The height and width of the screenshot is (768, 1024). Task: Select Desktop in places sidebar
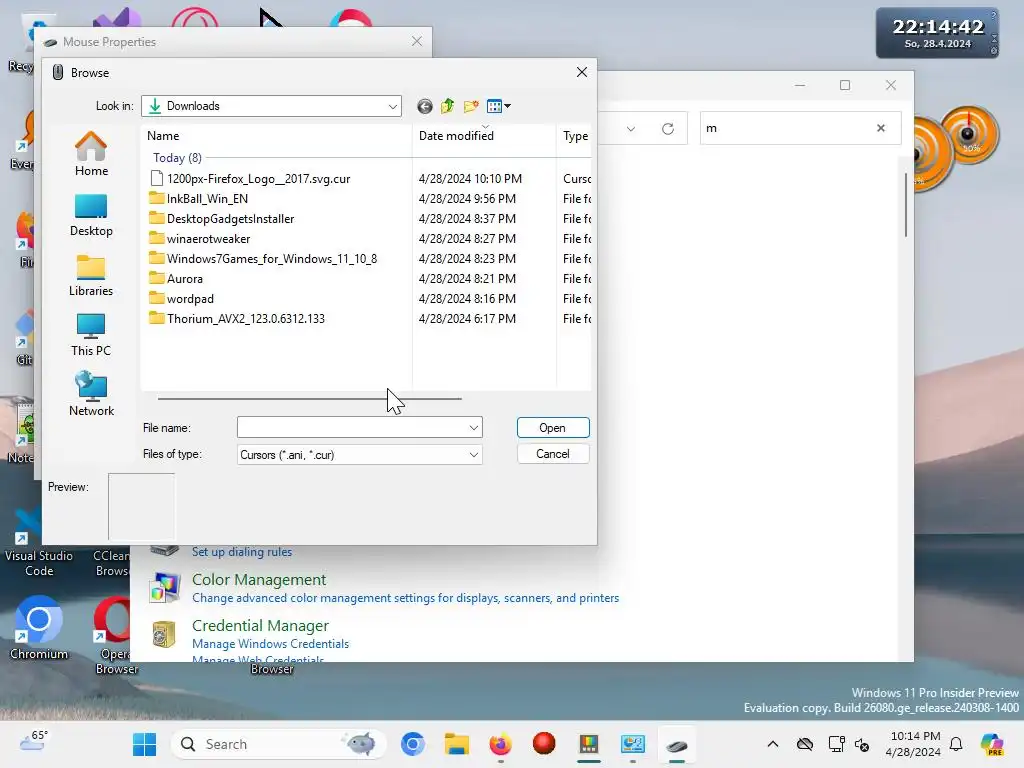pos(91,216)
